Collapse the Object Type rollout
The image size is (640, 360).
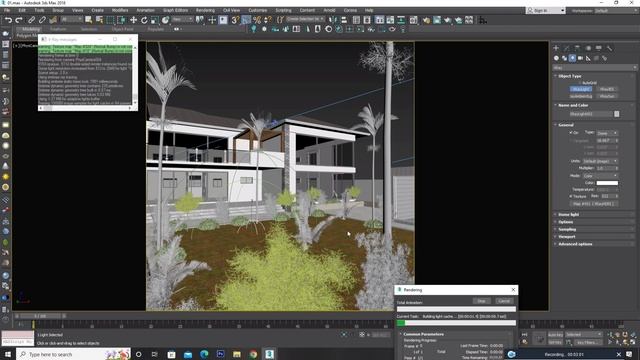point(570,76)
